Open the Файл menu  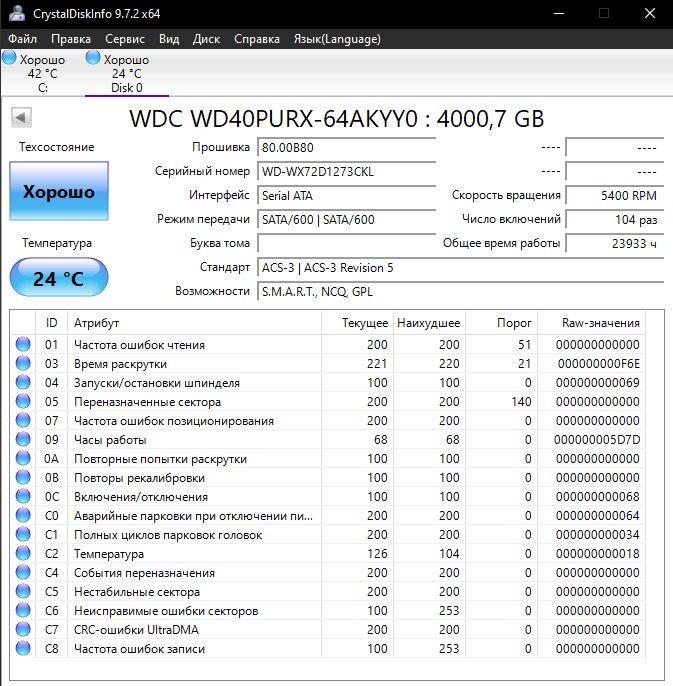(x=22, y=39)
